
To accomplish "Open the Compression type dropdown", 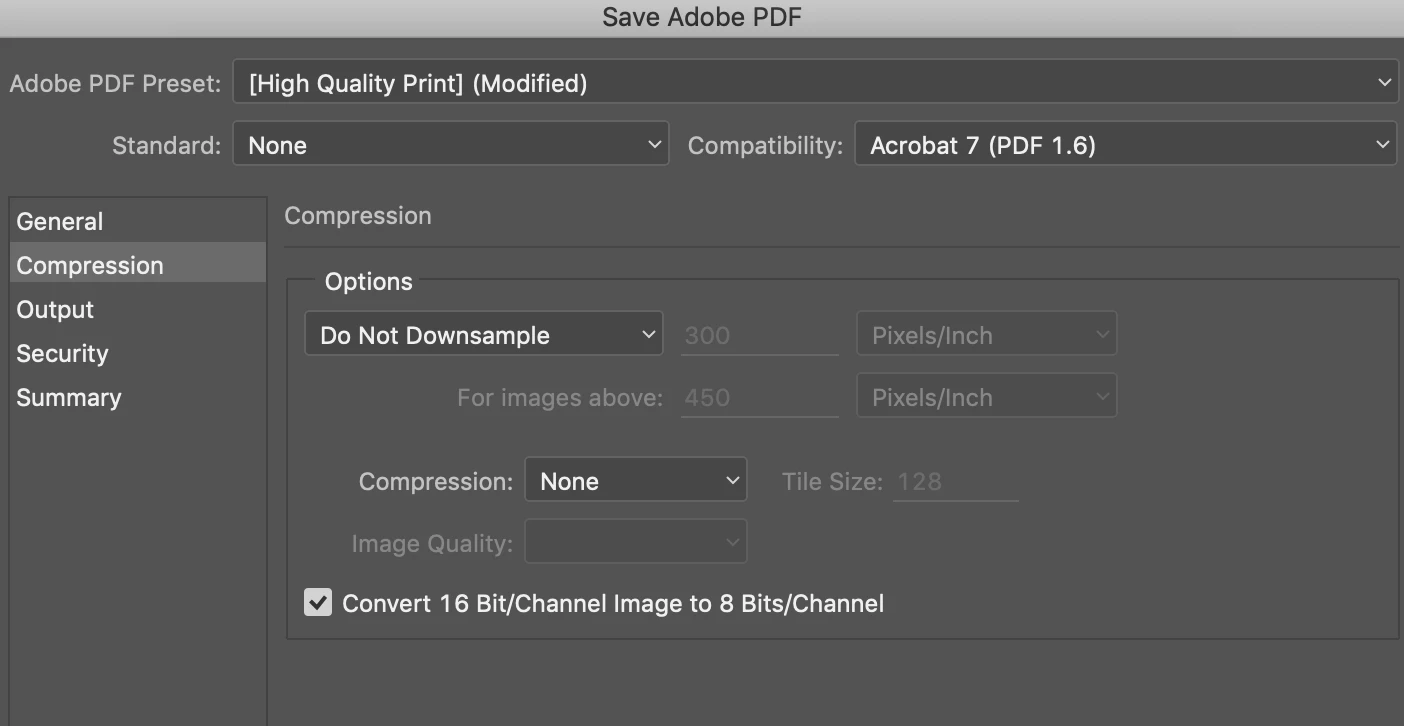I will [x=635, y=481].
